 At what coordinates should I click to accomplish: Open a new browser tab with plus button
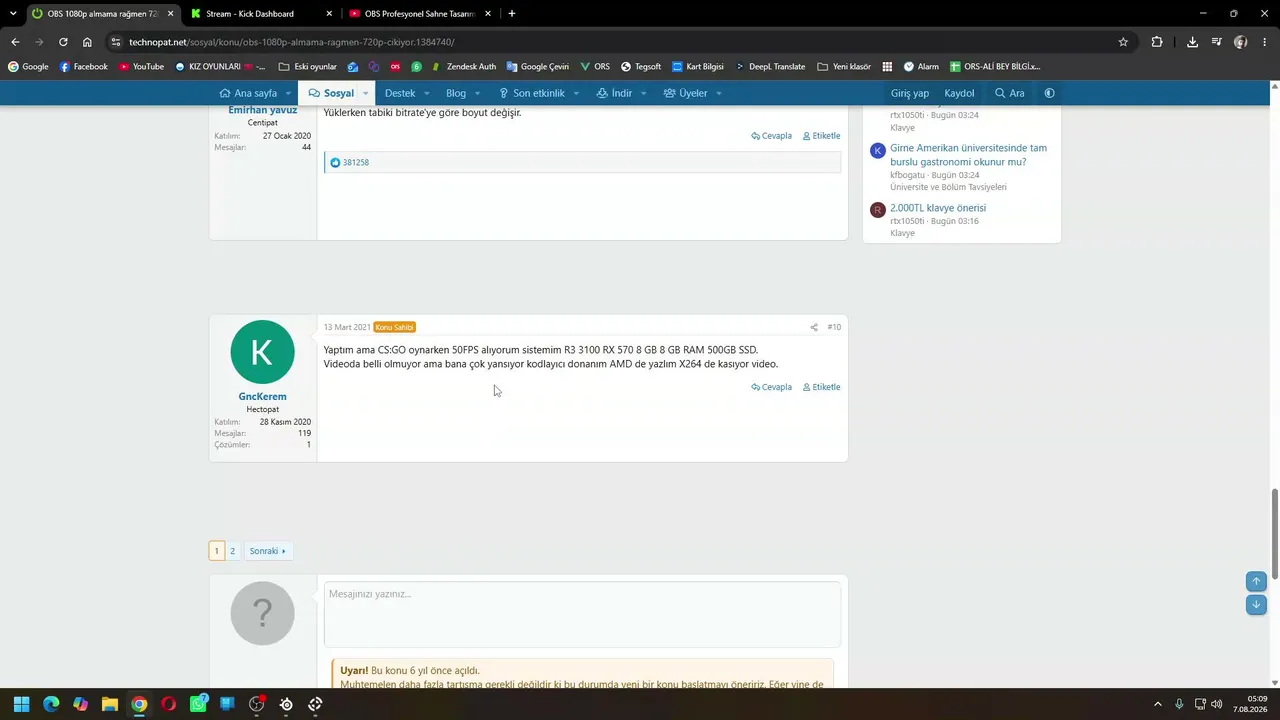pos(512,14)
